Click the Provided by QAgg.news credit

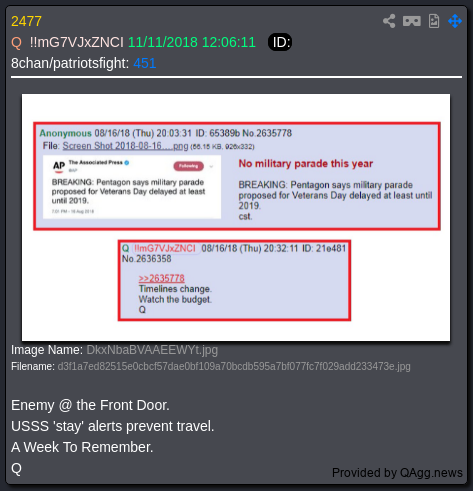tap(397, 473)
